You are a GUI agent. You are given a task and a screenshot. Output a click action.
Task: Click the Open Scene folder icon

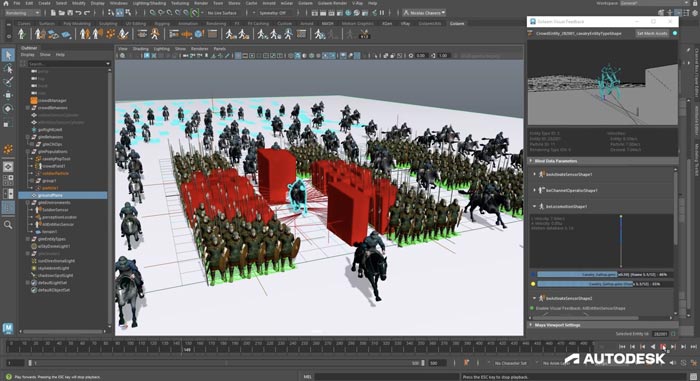[x=62, y=13]
